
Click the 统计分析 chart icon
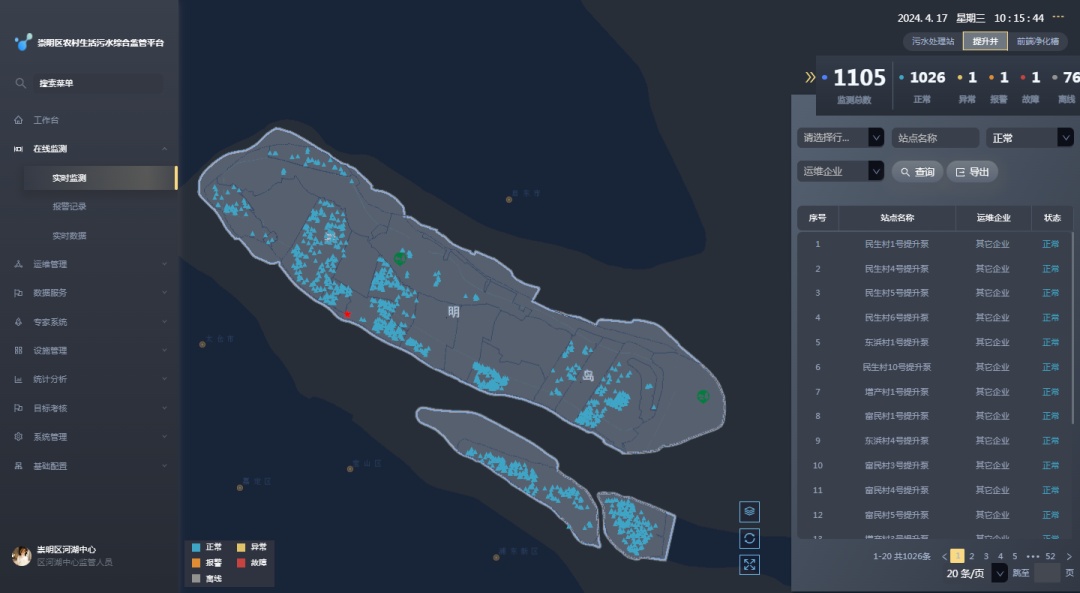19,379
